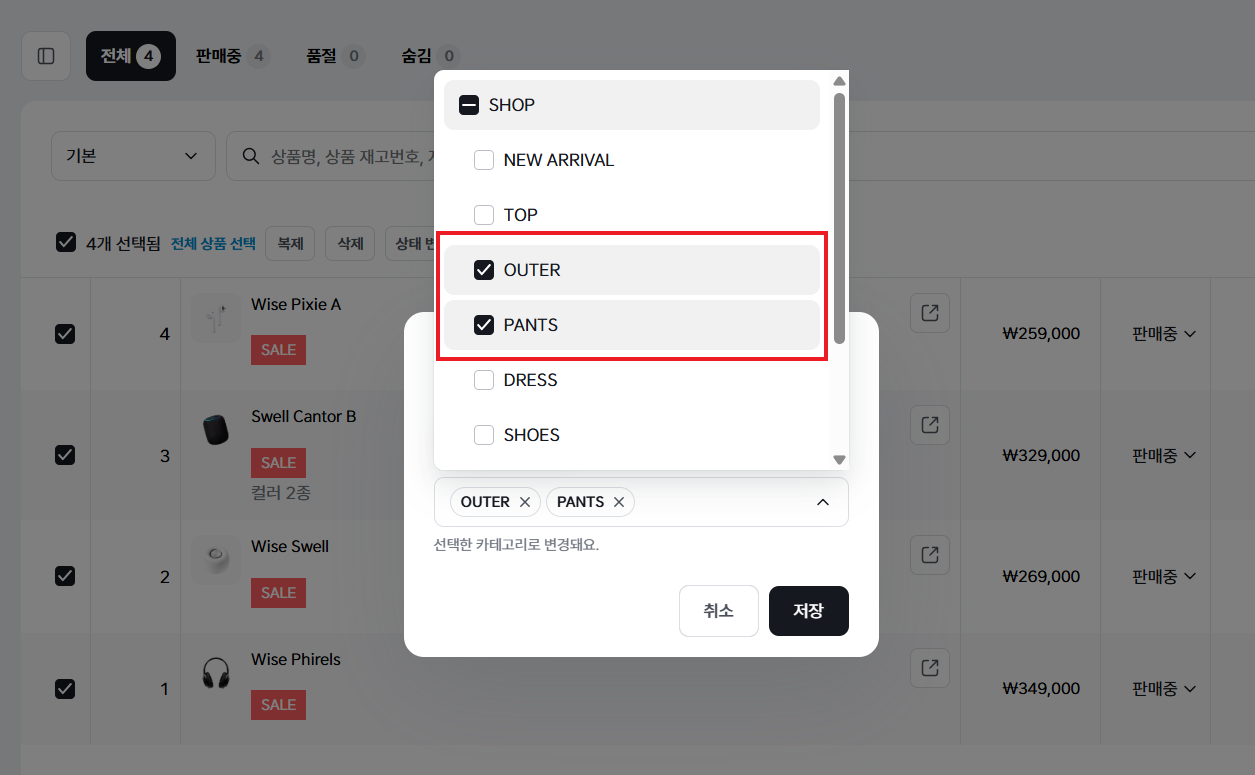This screenshot has height=775, width=1255.
Task: Toggle the SHOP parent category checkbox
Action: [x=469, y=105]
